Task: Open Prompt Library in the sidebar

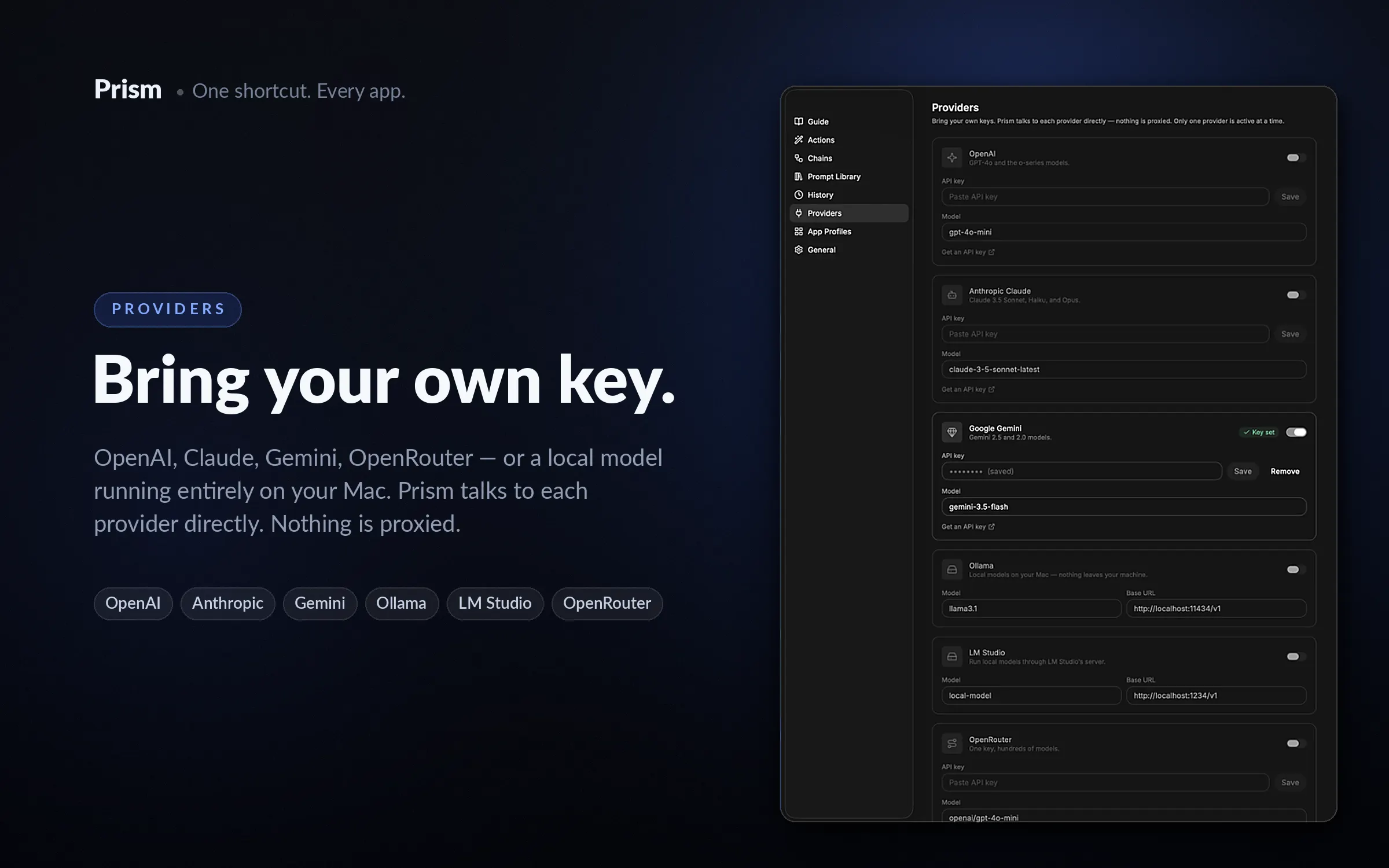Action: [x=849, y=176]
